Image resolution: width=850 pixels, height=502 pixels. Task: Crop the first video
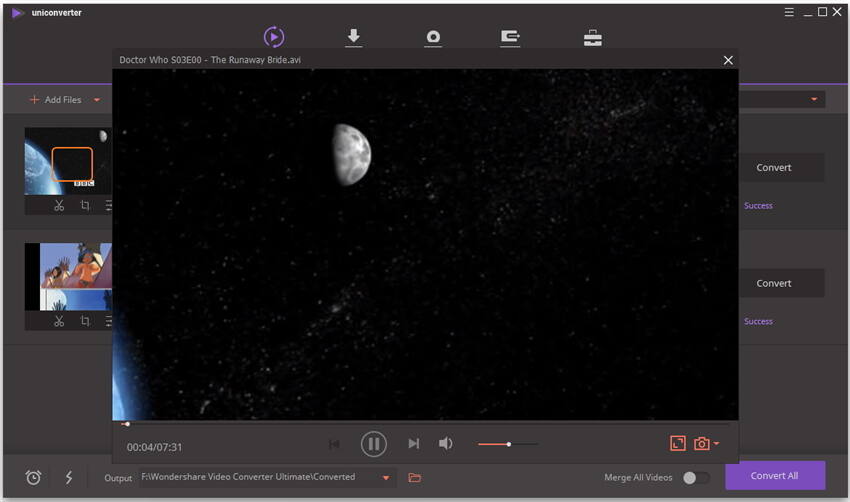tap(85, 205)
